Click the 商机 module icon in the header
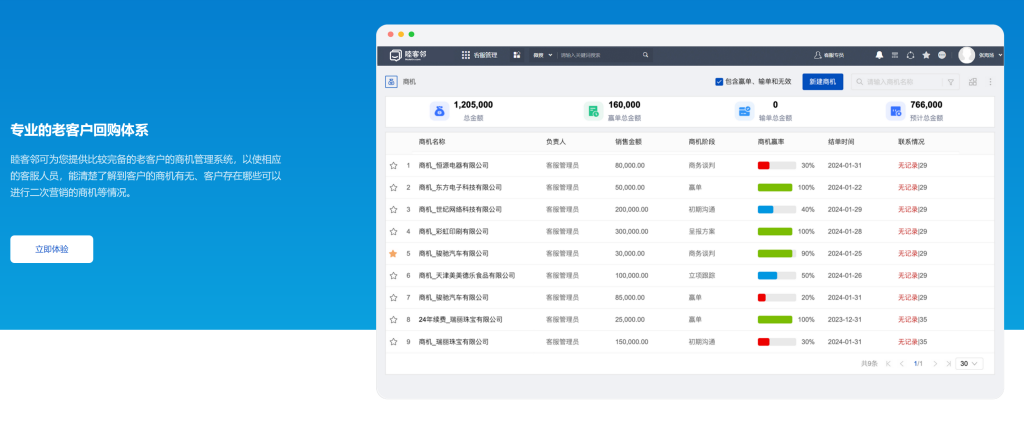1024x428 pixels. [x=391, y=82]
